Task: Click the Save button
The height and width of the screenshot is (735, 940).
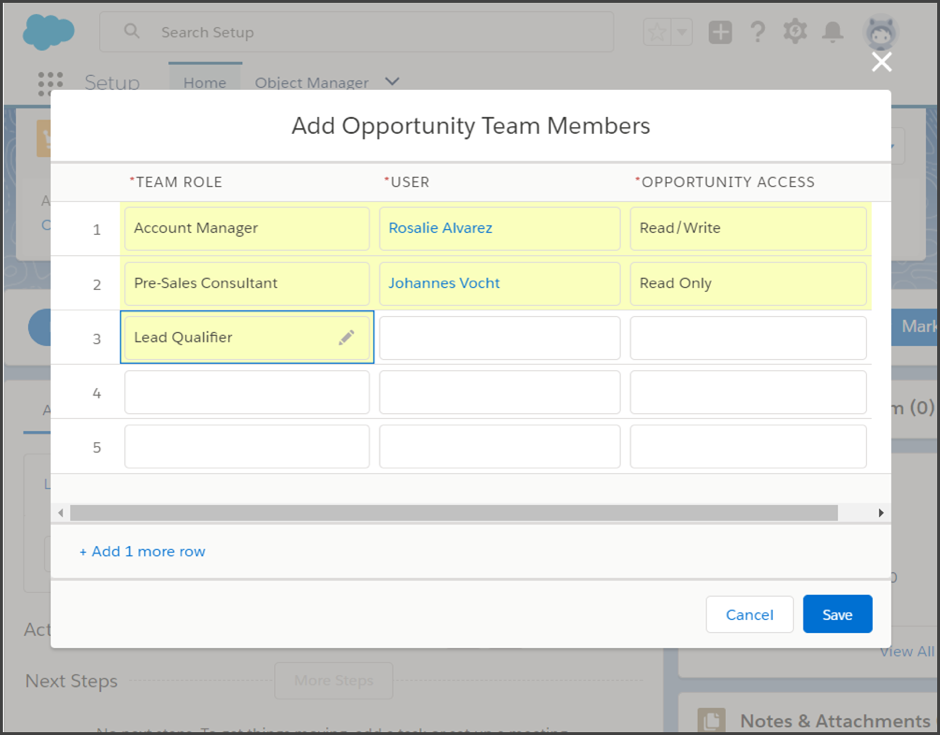Action: point(837,614)
